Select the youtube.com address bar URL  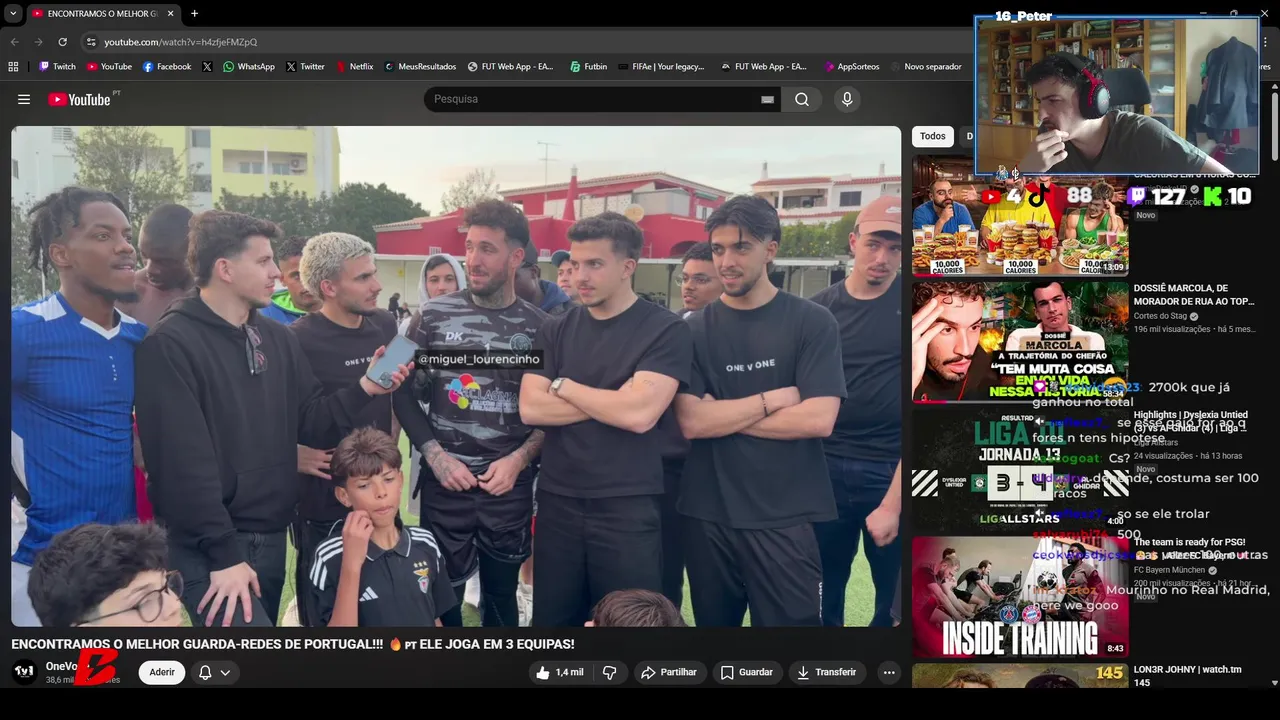[x=181, y=42]
